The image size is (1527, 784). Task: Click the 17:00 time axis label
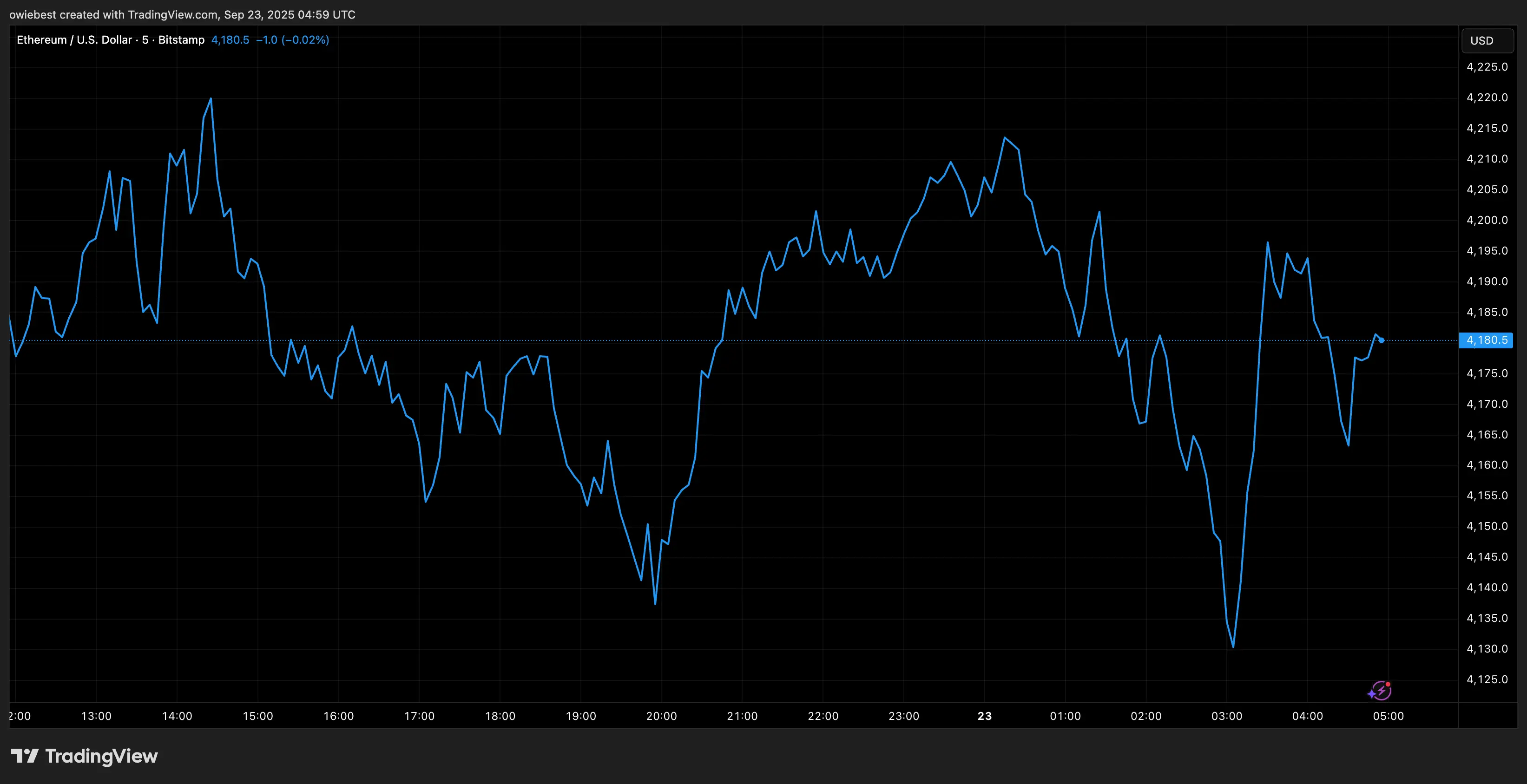click(x=419, y=716)
